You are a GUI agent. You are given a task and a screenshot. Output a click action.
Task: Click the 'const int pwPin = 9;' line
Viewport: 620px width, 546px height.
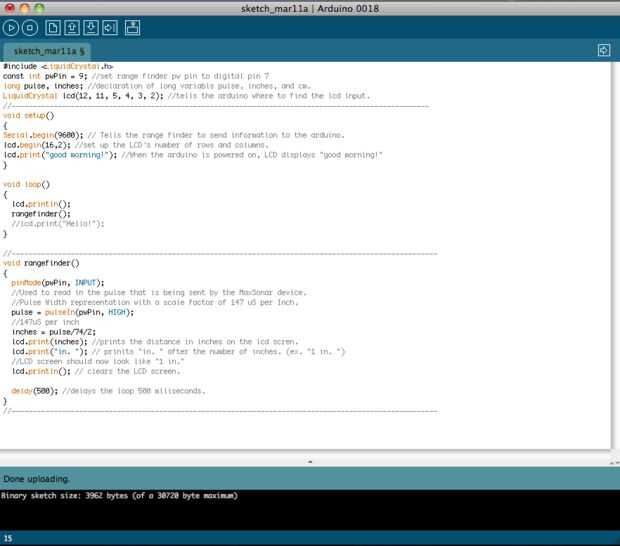[x=136, y=76]
